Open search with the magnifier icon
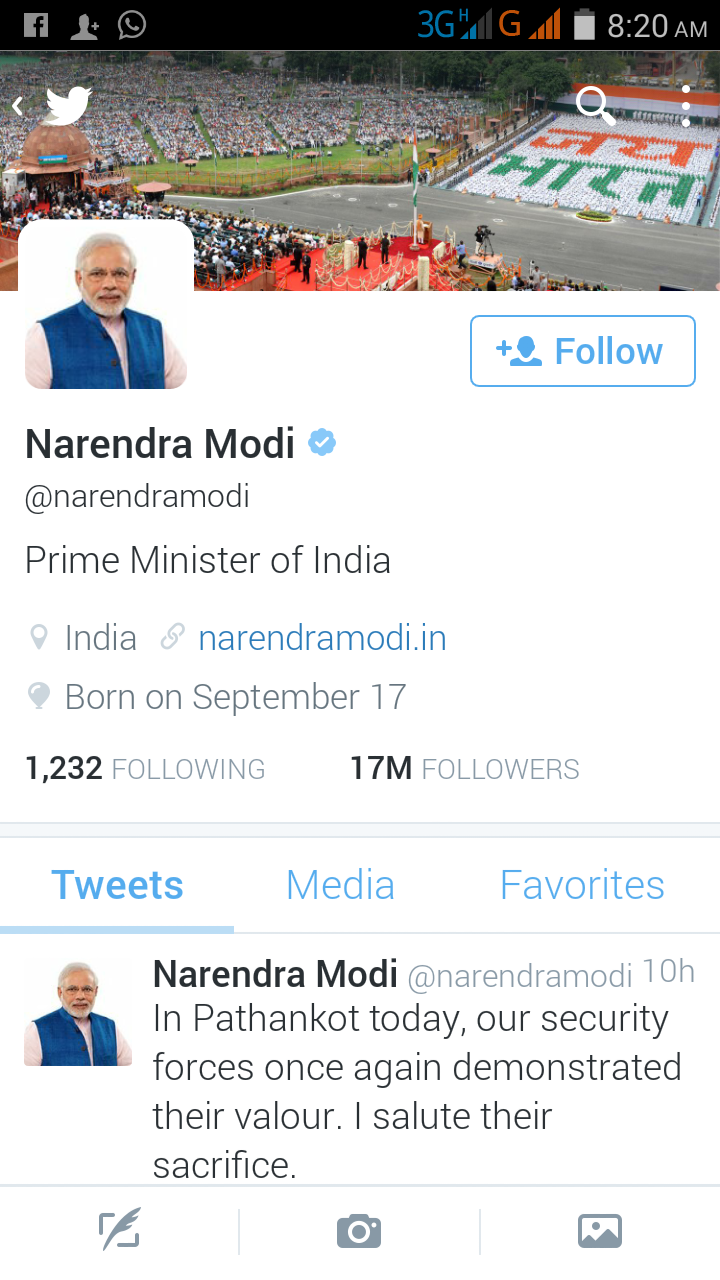This screenshot has width=720, height=1280. click(596, 105)
